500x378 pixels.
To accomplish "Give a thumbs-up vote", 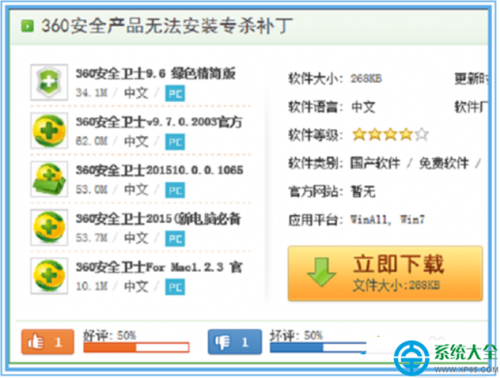I will tap(48, 342).
